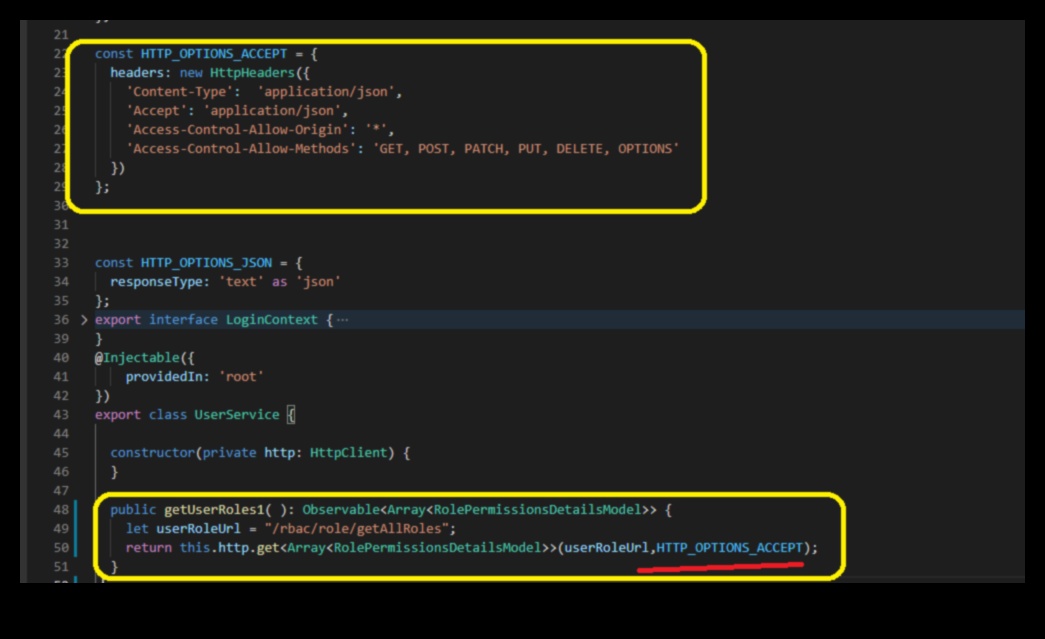Click the collapsed ellipsis after LoginContext brace

(343, 320)
